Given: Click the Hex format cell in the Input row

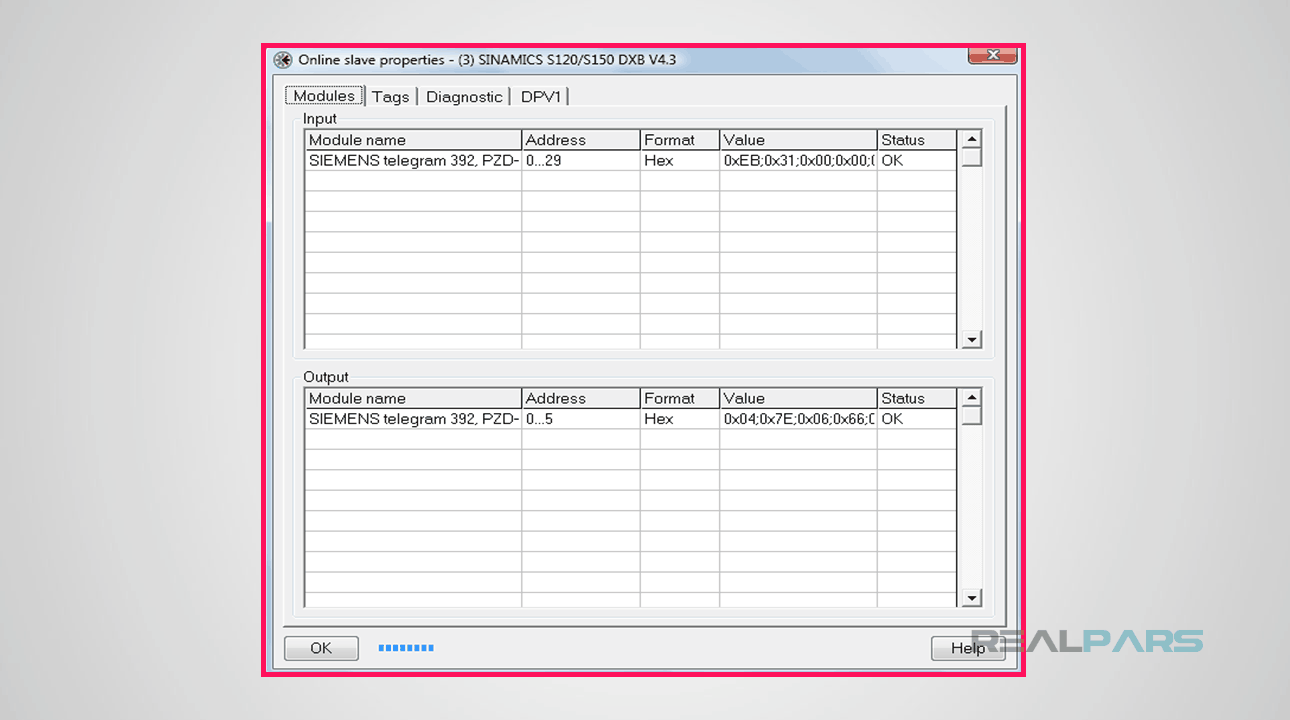Looking at the screenshot, I should click(680, 160).
